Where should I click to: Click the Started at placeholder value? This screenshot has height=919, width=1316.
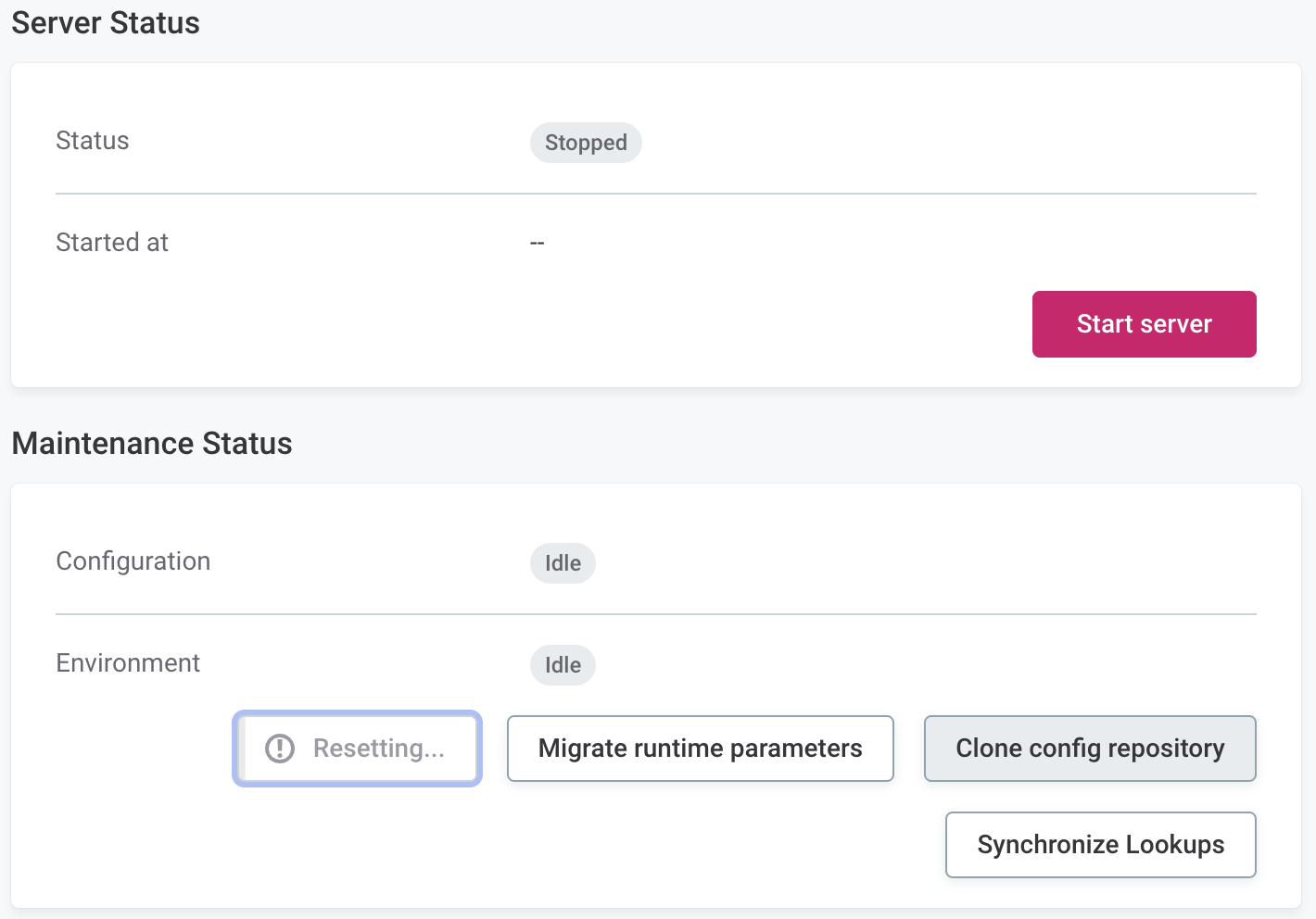click(x=537, y=242)
